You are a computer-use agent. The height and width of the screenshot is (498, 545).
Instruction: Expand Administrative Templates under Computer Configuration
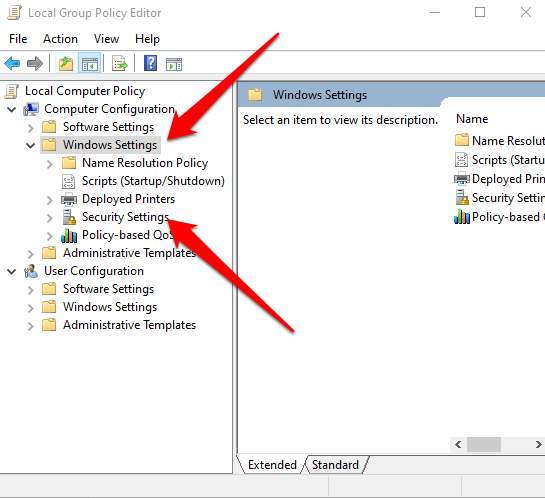click(x=31, y=254)
